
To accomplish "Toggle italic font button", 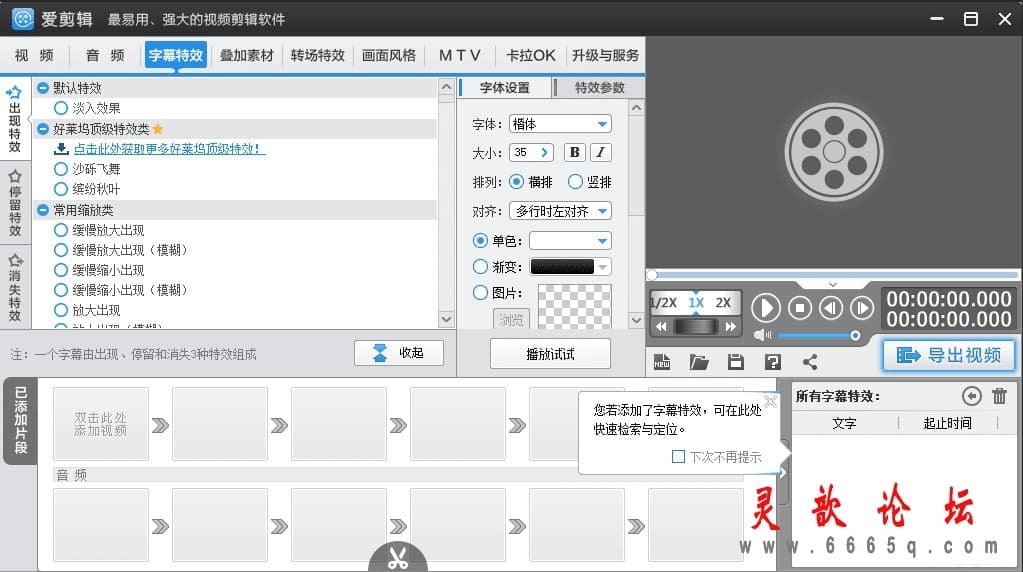I will tap(601, 153).
